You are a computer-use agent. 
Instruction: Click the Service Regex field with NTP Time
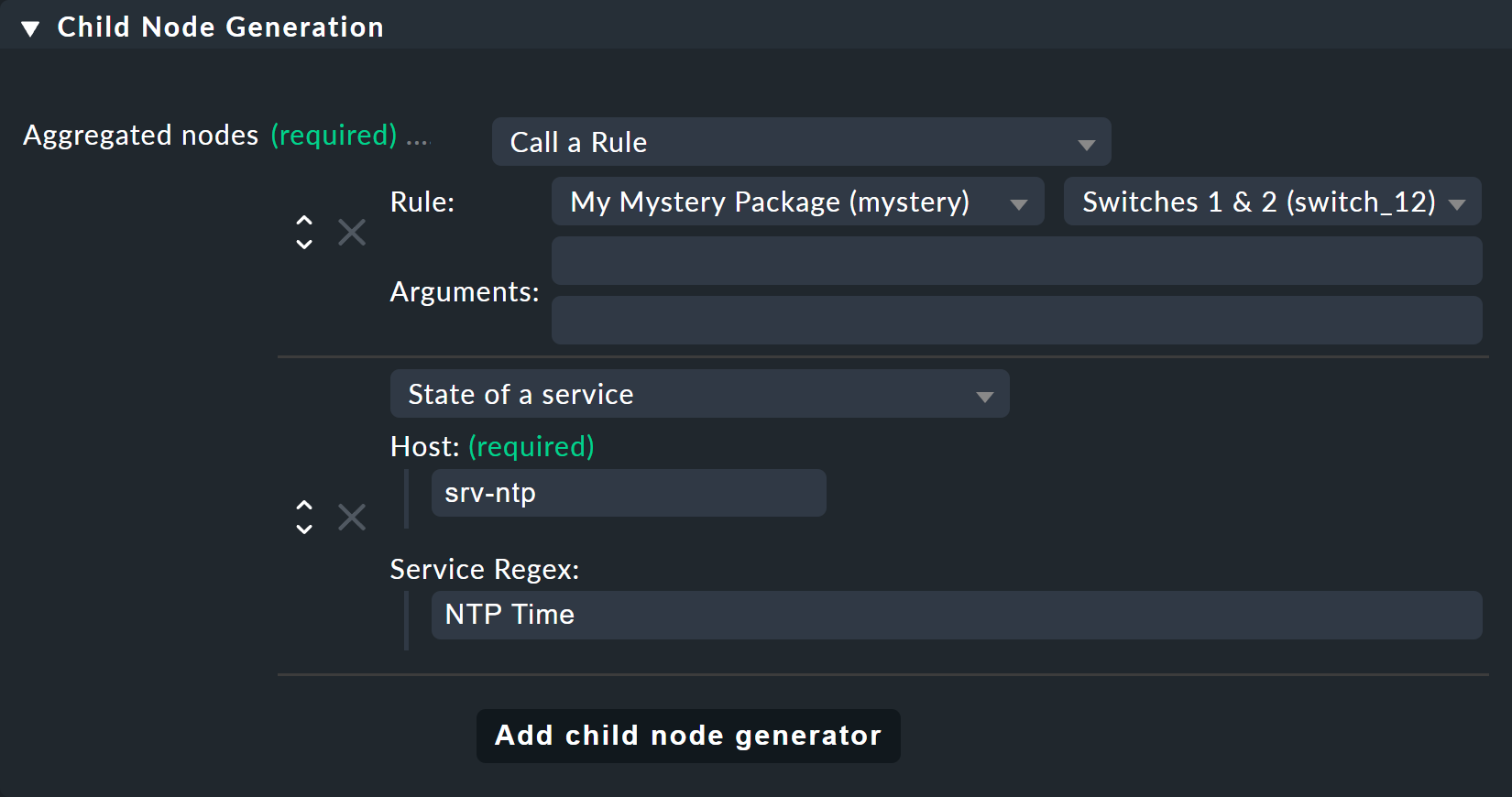point(956,615)
